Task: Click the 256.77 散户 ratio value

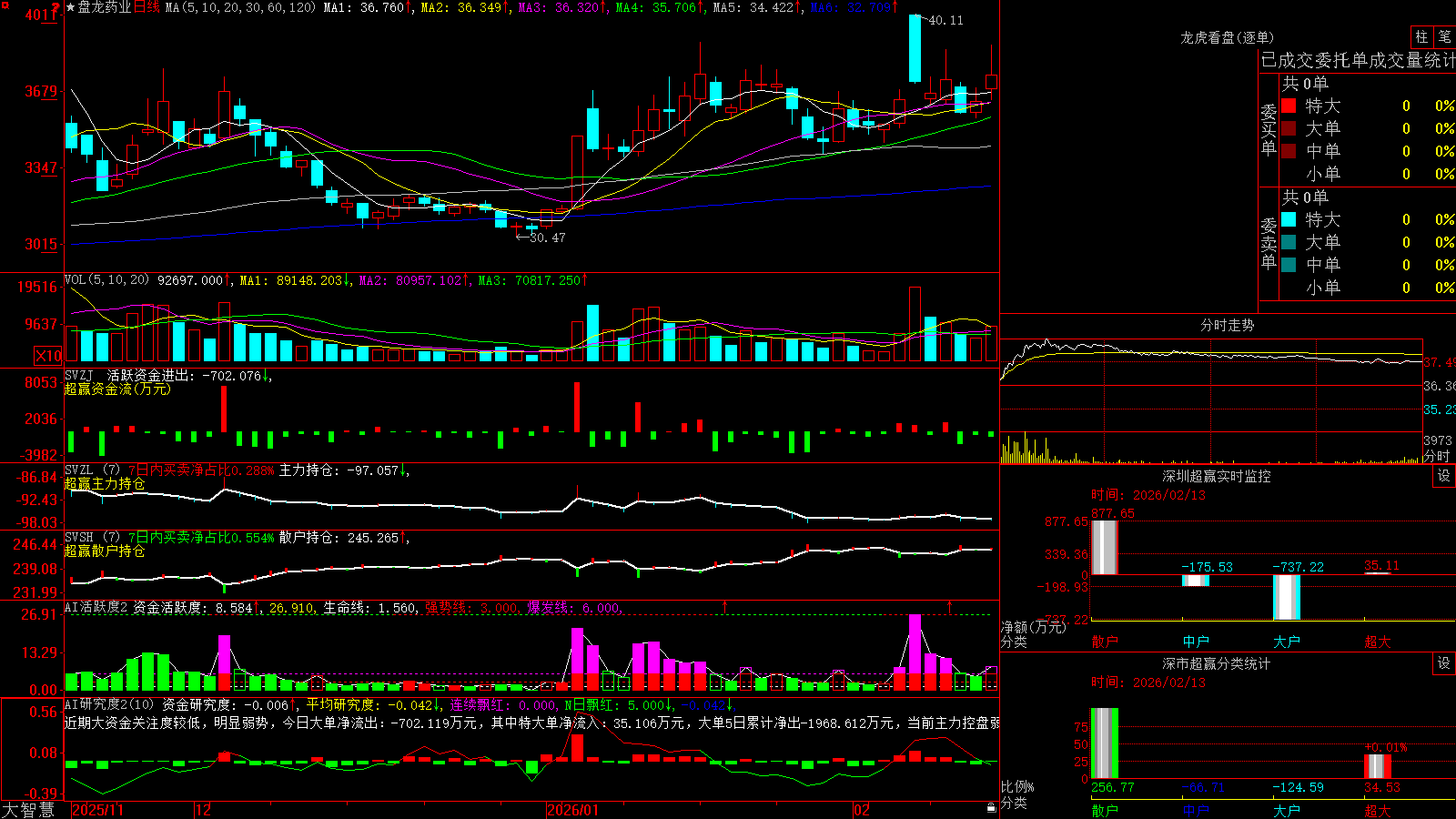Action: (1113, 787)
